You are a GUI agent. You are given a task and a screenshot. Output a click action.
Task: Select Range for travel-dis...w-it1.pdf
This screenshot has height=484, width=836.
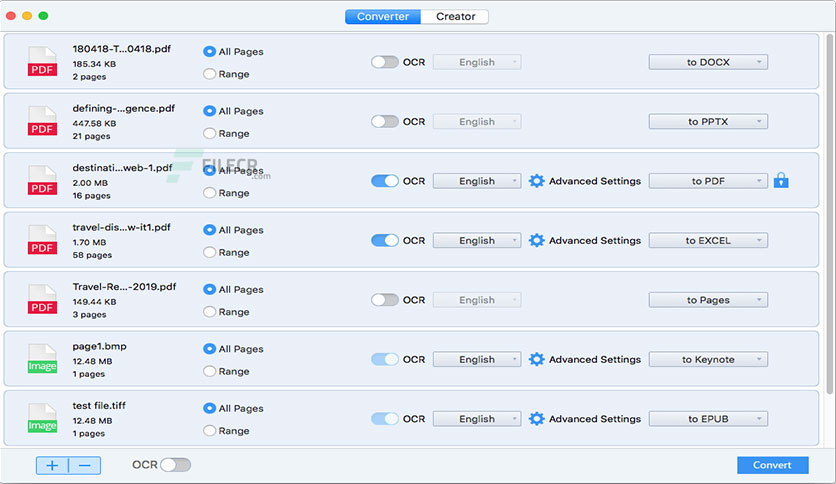coord(210,252)
